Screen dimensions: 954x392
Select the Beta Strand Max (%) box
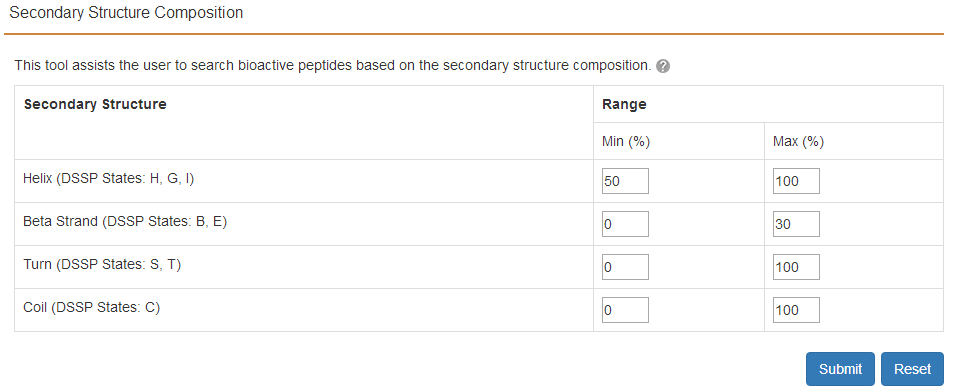pos(796,224)
